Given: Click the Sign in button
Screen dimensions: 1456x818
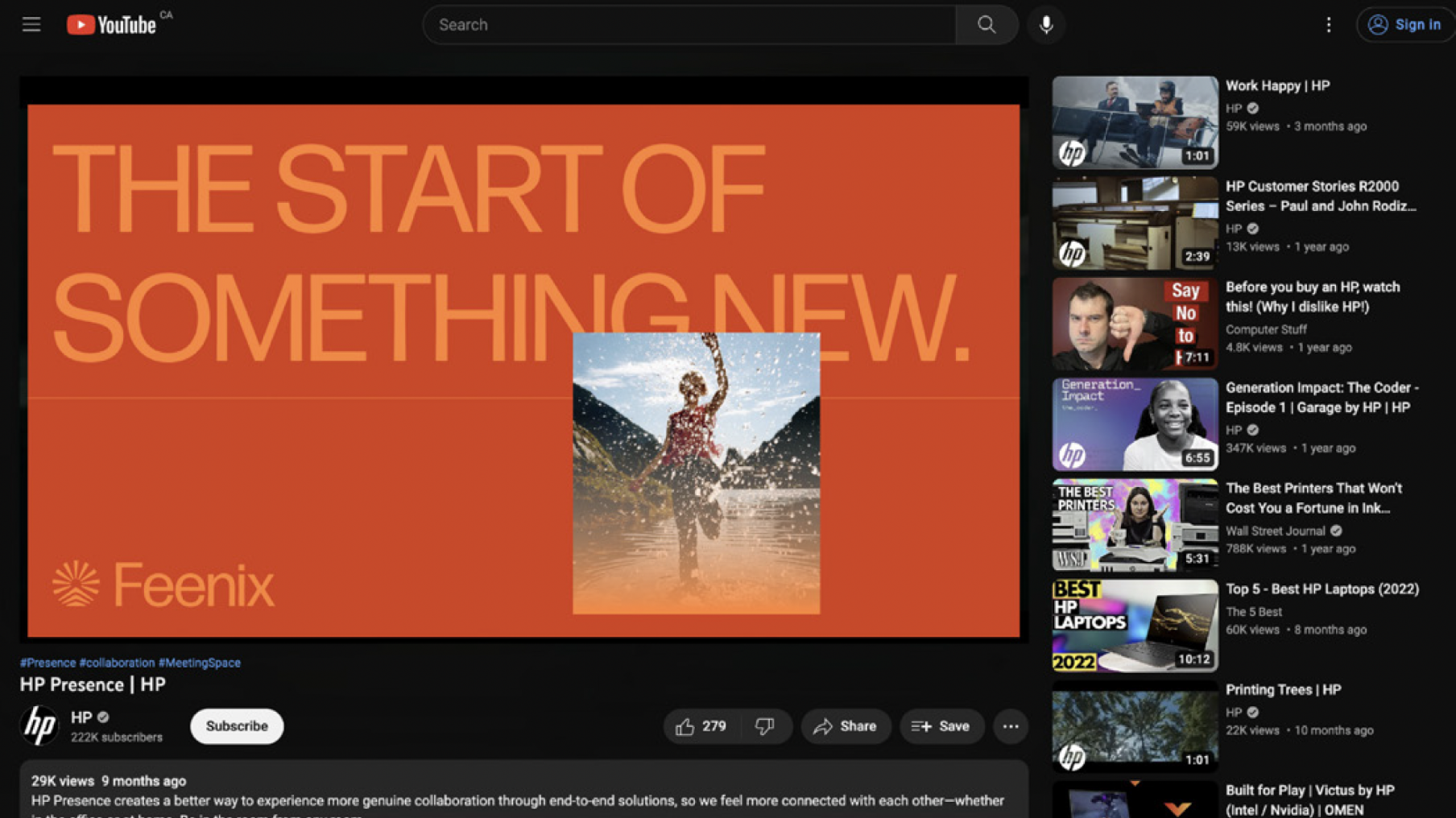Looking at the screenshot, I should coord(1406,25).
